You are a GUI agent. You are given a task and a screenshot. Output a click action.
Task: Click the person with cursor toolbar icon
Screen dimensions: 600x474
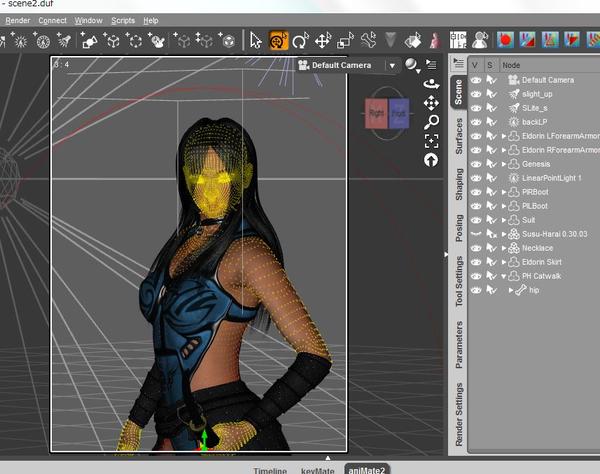(480, 40)
